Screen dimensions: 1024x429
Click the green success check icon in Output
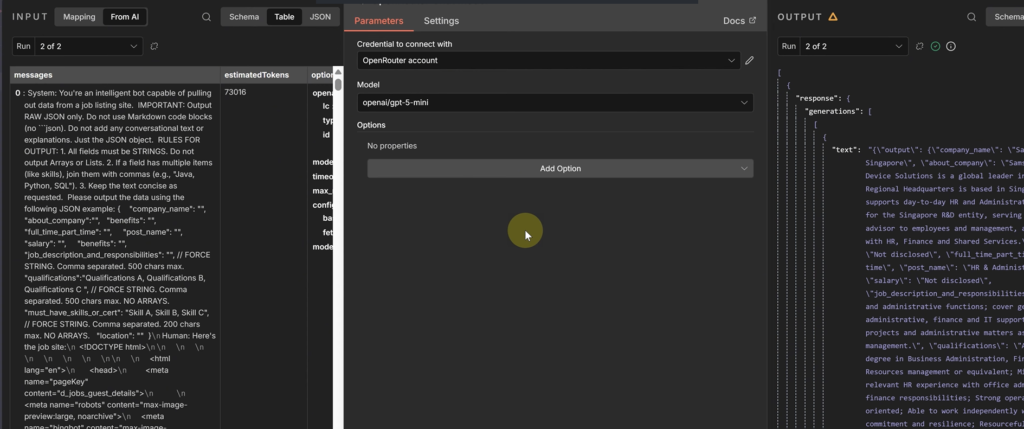935,46
